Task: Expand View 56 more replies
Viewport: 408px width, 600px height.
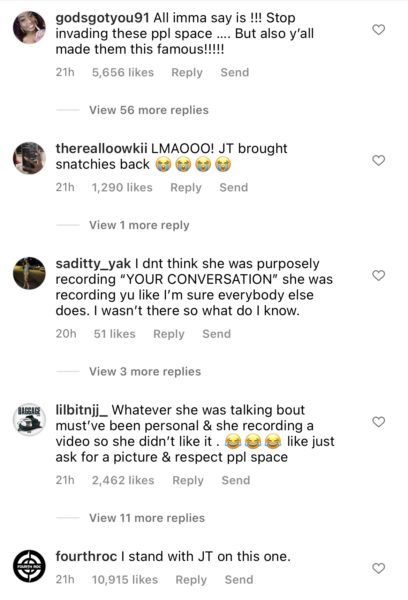Action: [x=149, y=110]
